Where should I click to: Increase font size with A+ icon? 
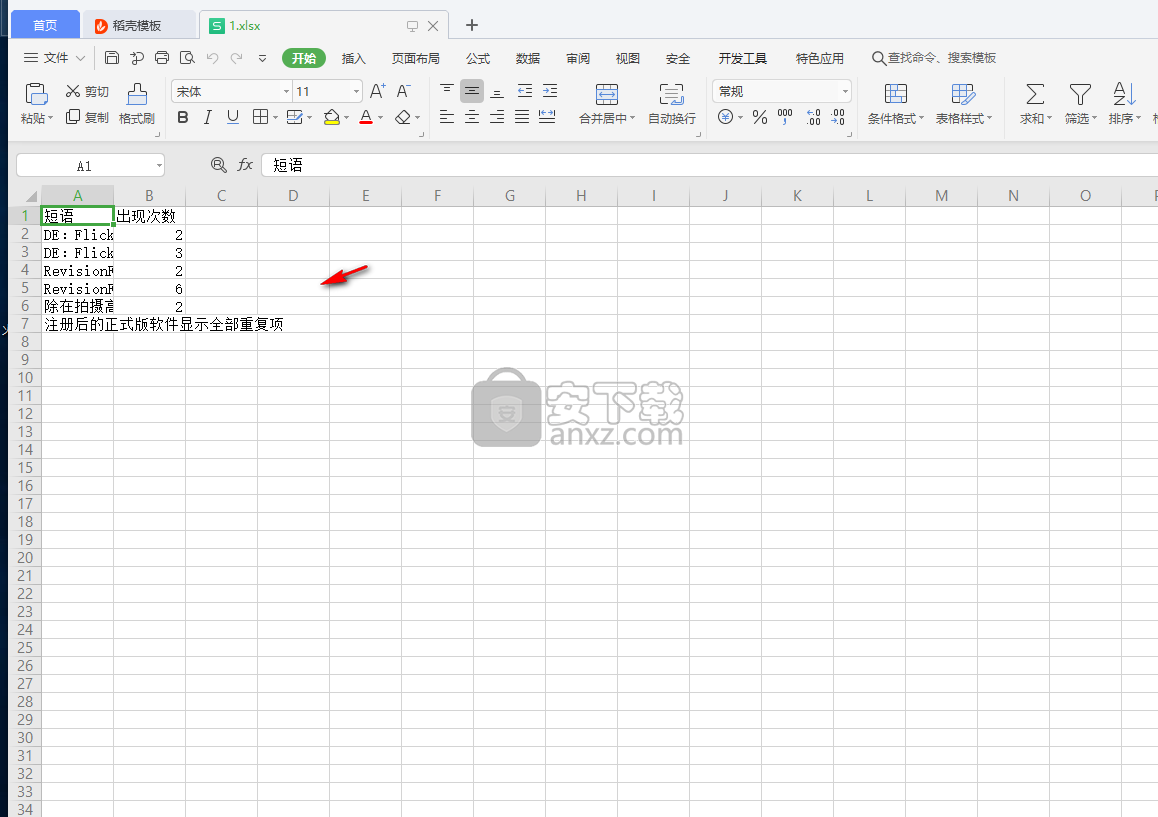[x=377, y=91]
